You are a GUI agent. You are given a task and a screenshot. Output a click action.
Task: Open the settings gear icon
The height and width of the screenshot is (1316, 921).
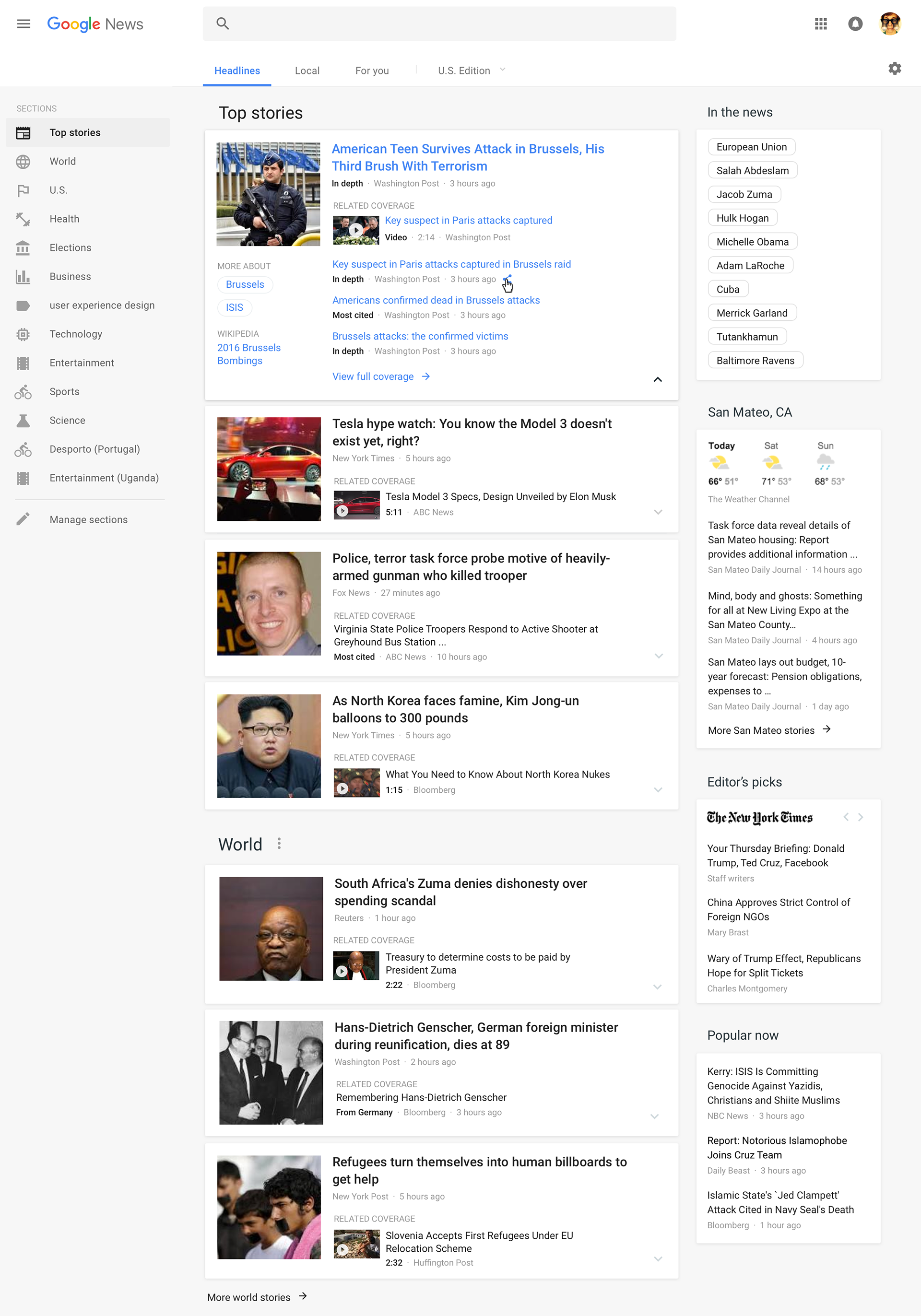tap(895, 69)
